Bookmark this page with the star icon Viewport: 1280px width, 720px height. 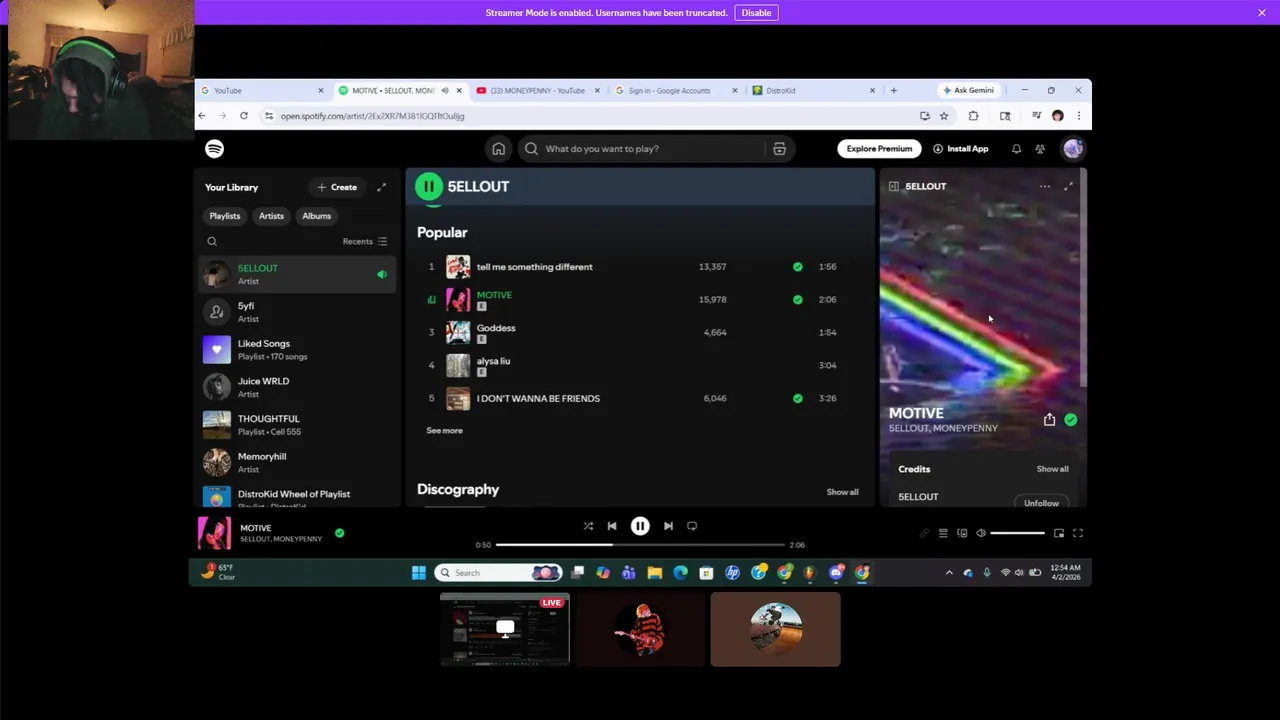(944, 116)
